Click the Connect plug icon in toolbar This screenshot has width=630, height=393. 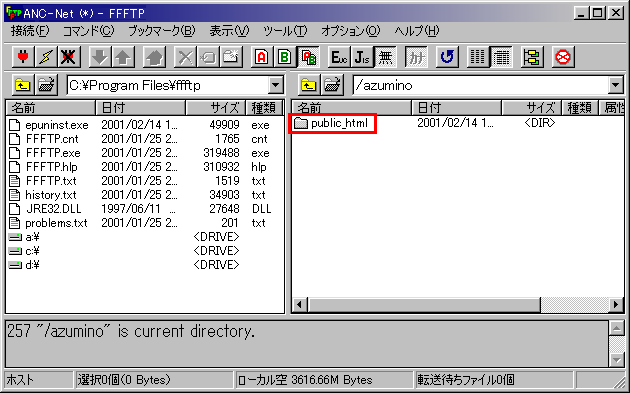(x=23, y=57)
